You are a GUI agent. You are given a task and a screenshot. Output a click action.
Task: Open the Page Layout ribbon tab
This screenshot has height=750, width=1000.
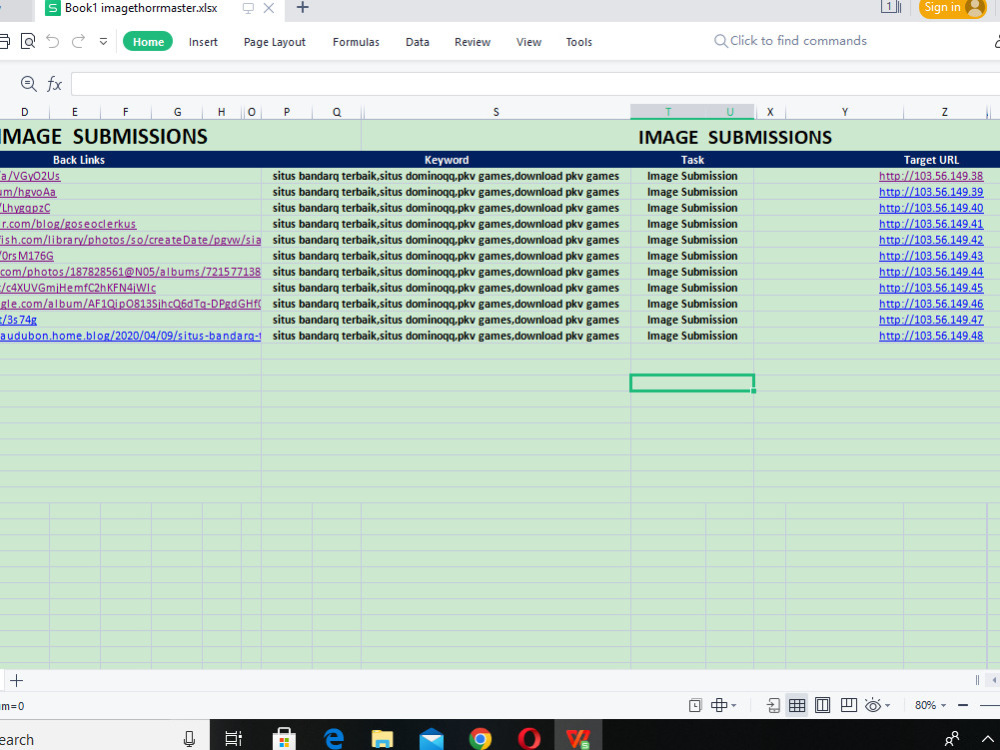[x=275, y=42]
